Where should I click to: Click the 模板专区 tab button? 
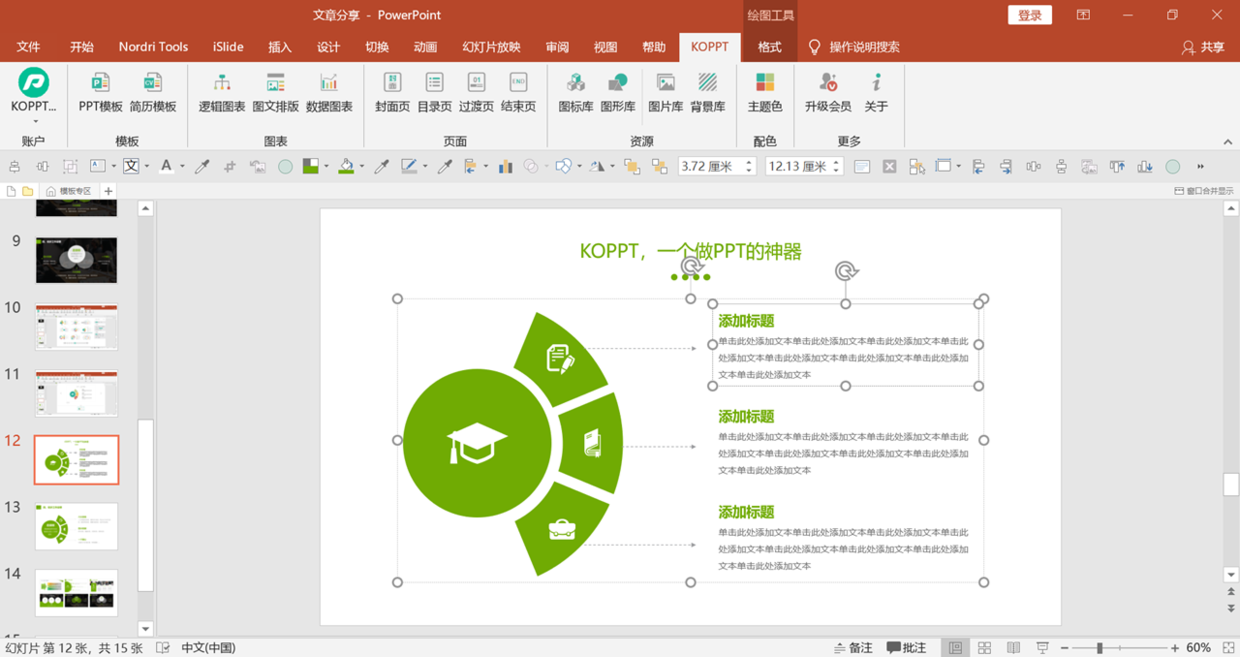(68, 191)
